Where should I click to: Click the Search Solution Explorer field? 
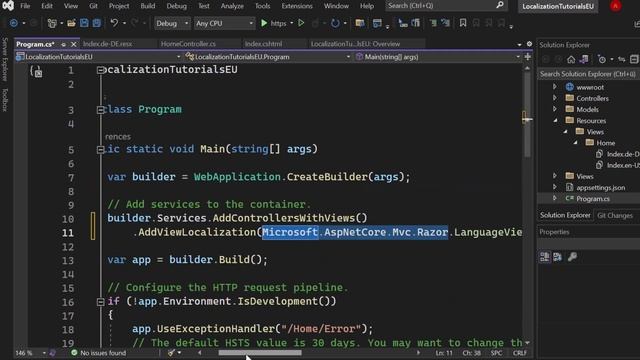point(589,74)
